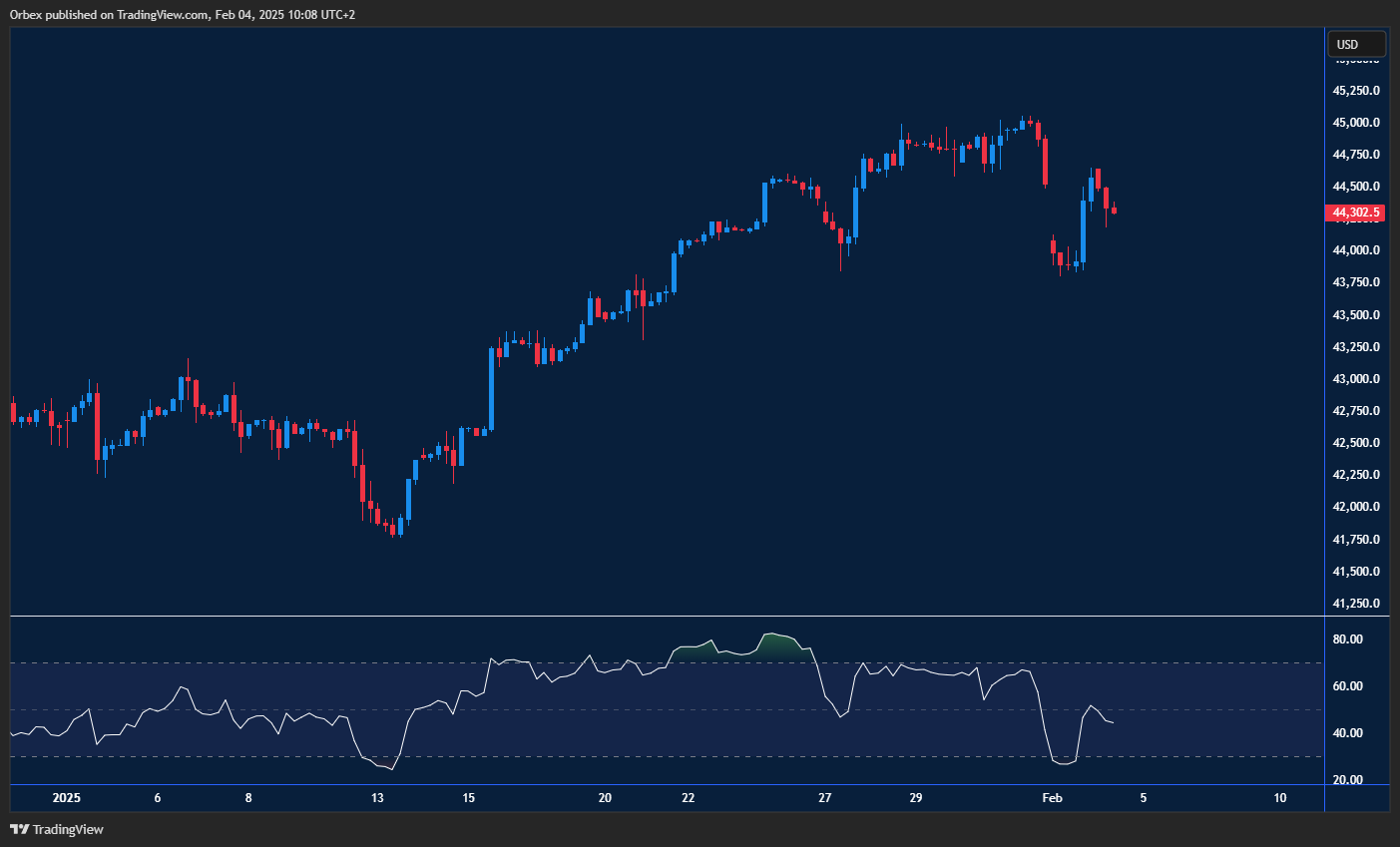Select the 45,000.0 price axis label
This screenshot has height=847, width=1400.
pos(1356,123)
